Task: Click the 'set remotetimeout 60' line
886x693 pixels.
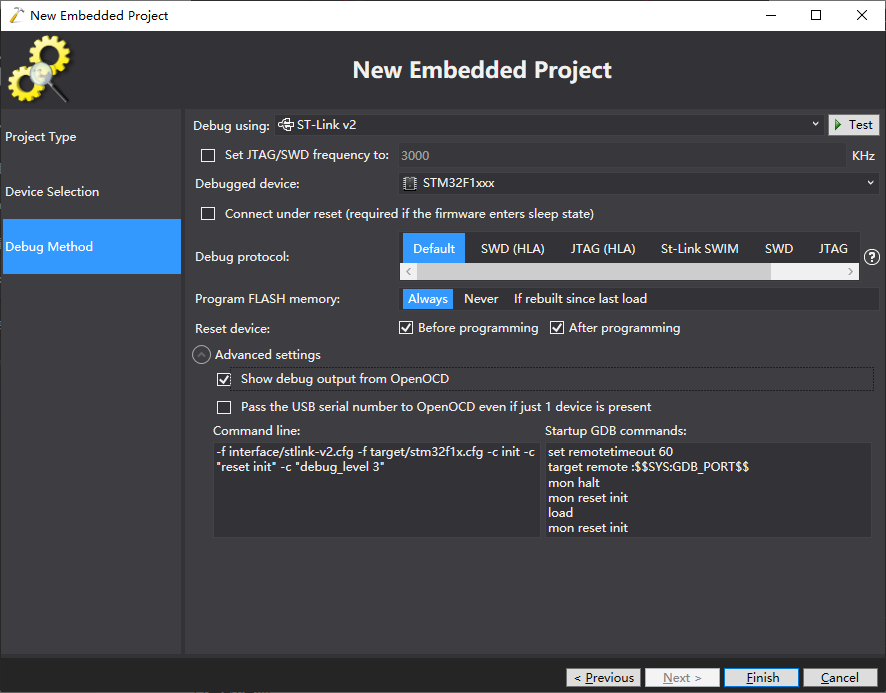Action: click(610, 452)
